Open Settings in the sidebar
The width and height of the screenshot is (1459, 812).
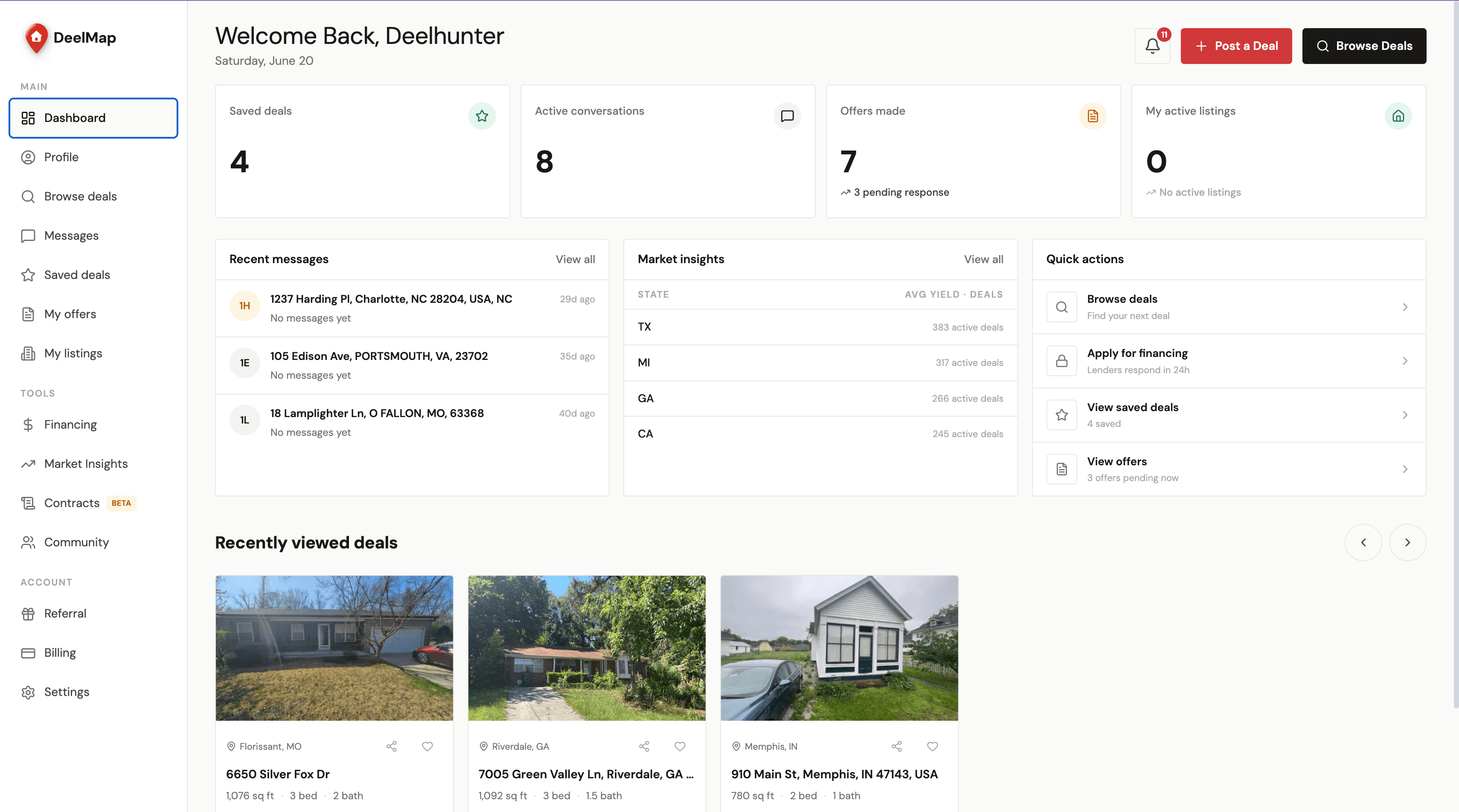(93, 692)
